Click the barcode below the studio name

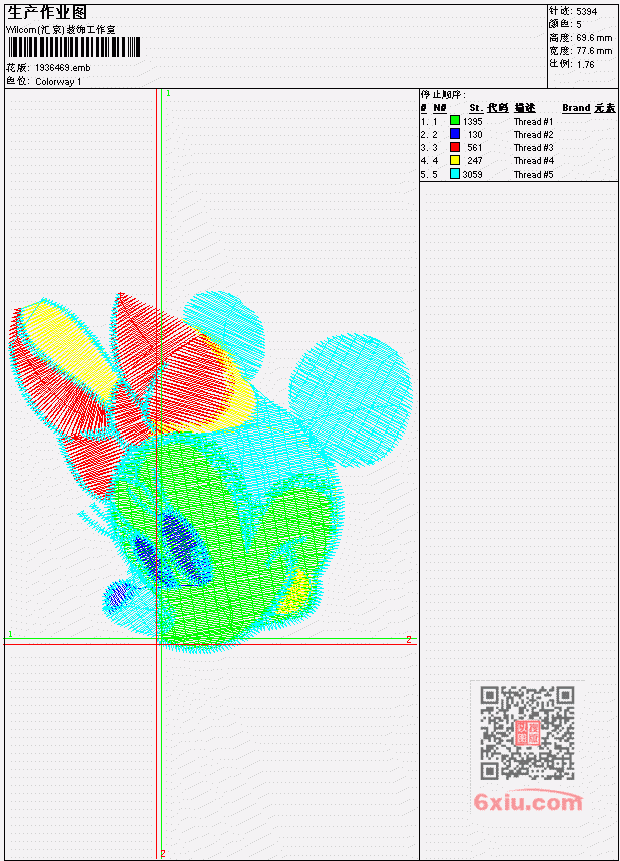point(74,47)
